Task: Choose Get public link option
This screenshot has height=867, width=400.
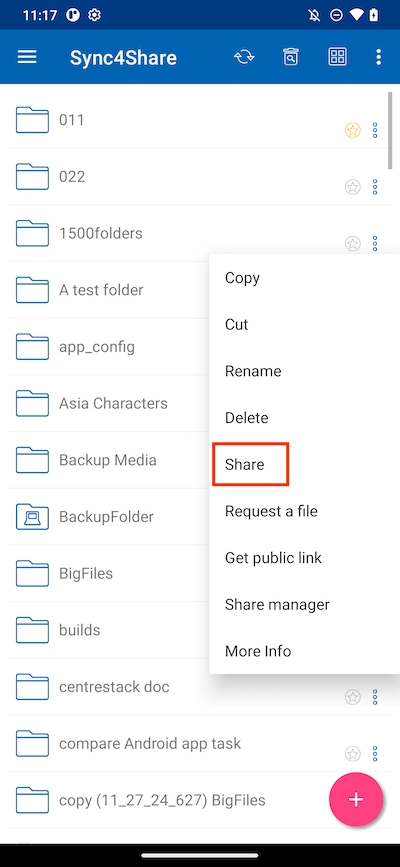Action: tap(273, 558)
